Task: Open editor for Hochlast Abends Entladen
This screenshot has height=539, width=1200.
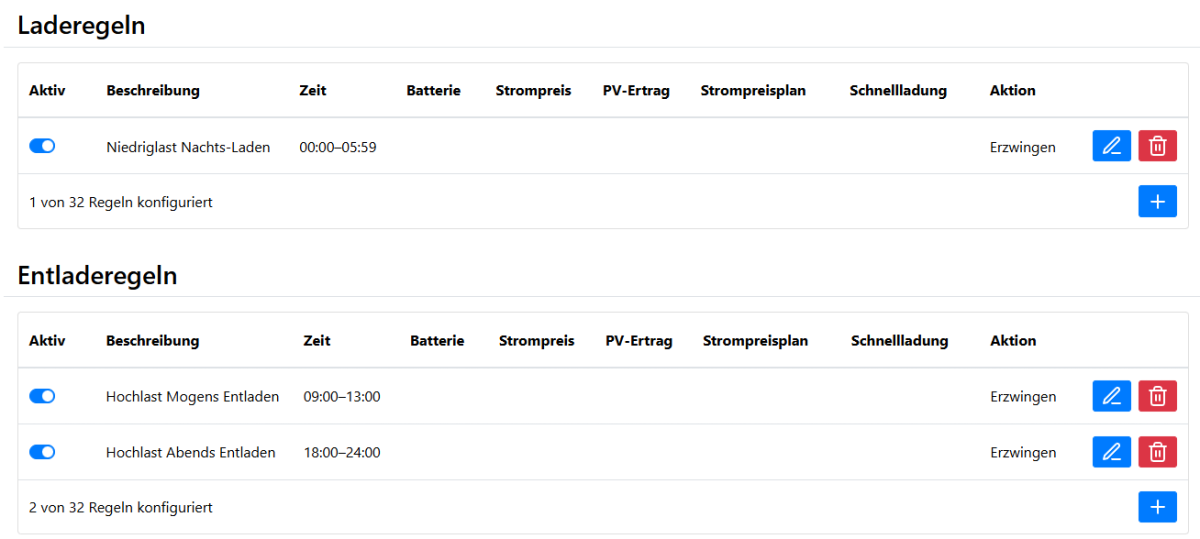Action: click(x=1111, y=452)
